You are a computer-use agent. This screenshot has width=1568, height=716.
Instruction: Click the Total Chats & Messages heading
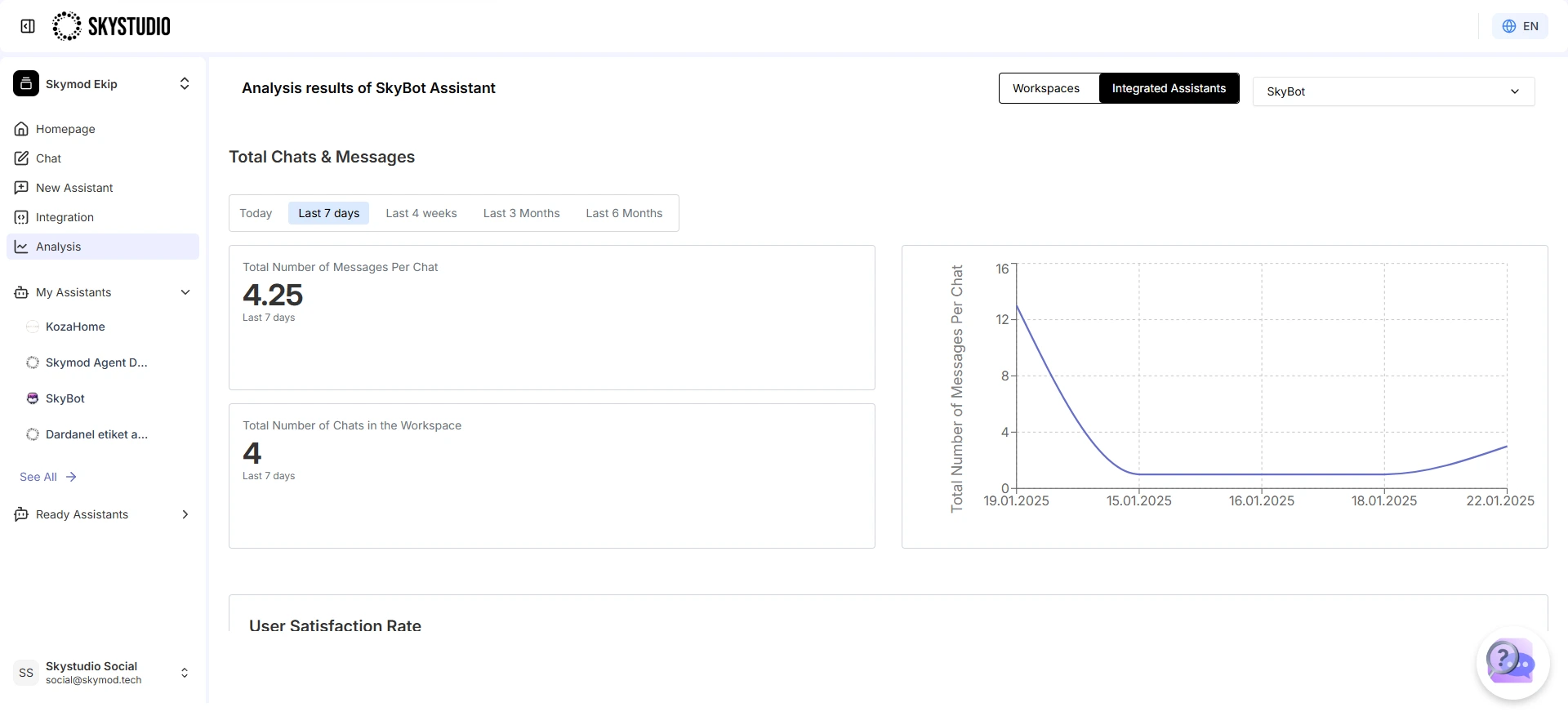pyautogui.click(x=322, y=157)
